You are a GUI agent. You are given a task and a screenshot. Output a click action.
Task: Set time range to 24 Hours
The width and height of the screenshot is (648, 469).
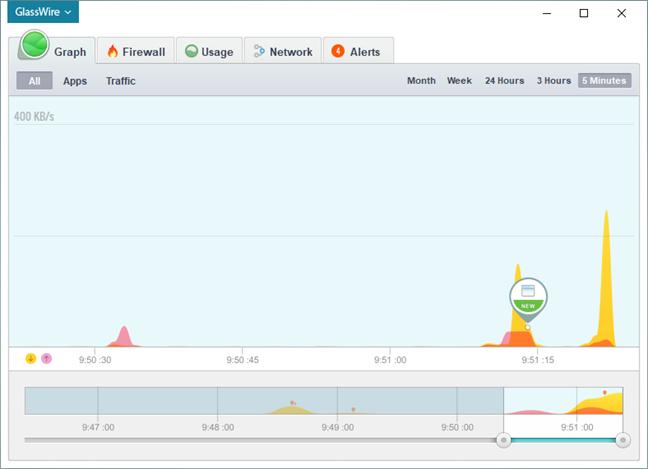tap(504, 81)
